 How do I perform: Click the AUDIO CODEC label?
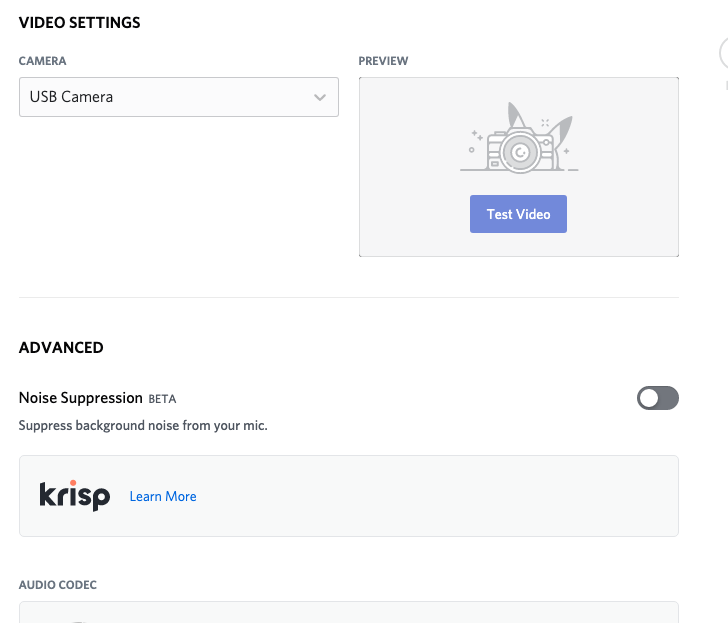[x=58, y=584]
